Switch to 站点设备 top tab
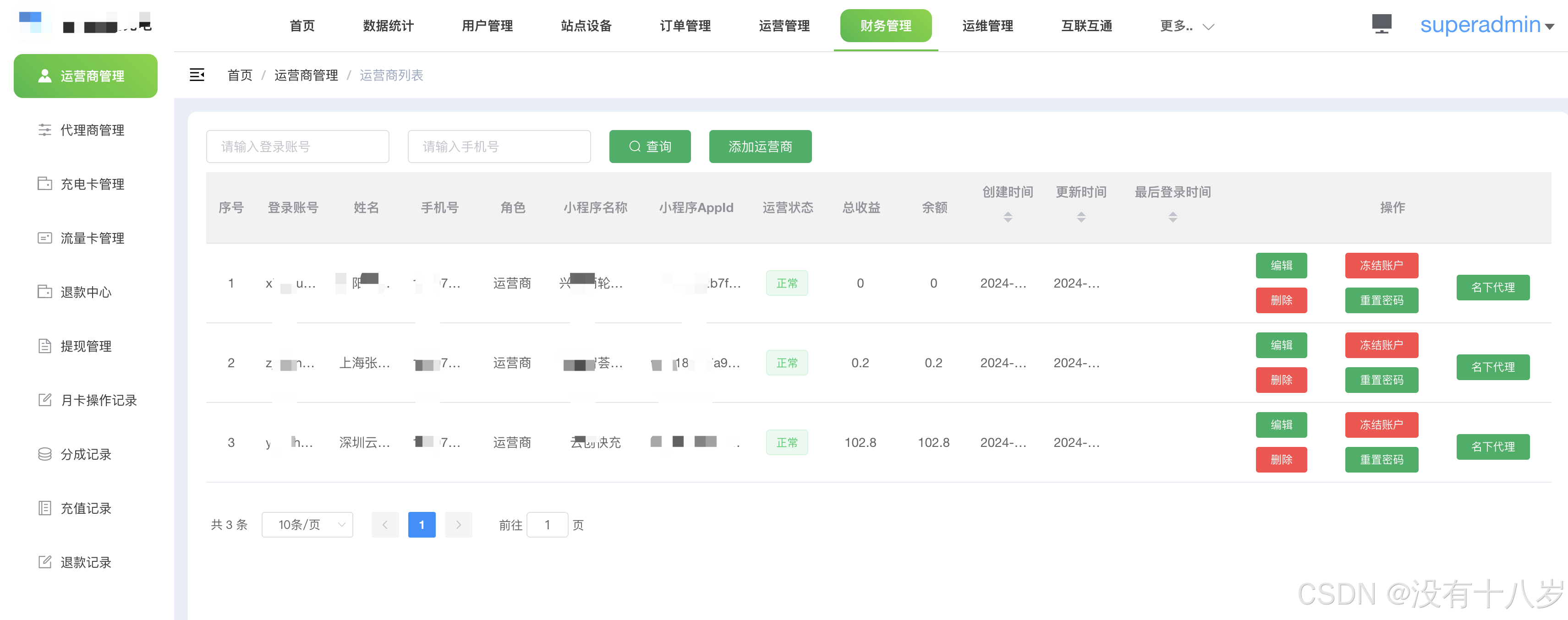Screen dimensions: 1568x620 pyautogui.click(x=586, y=26)
